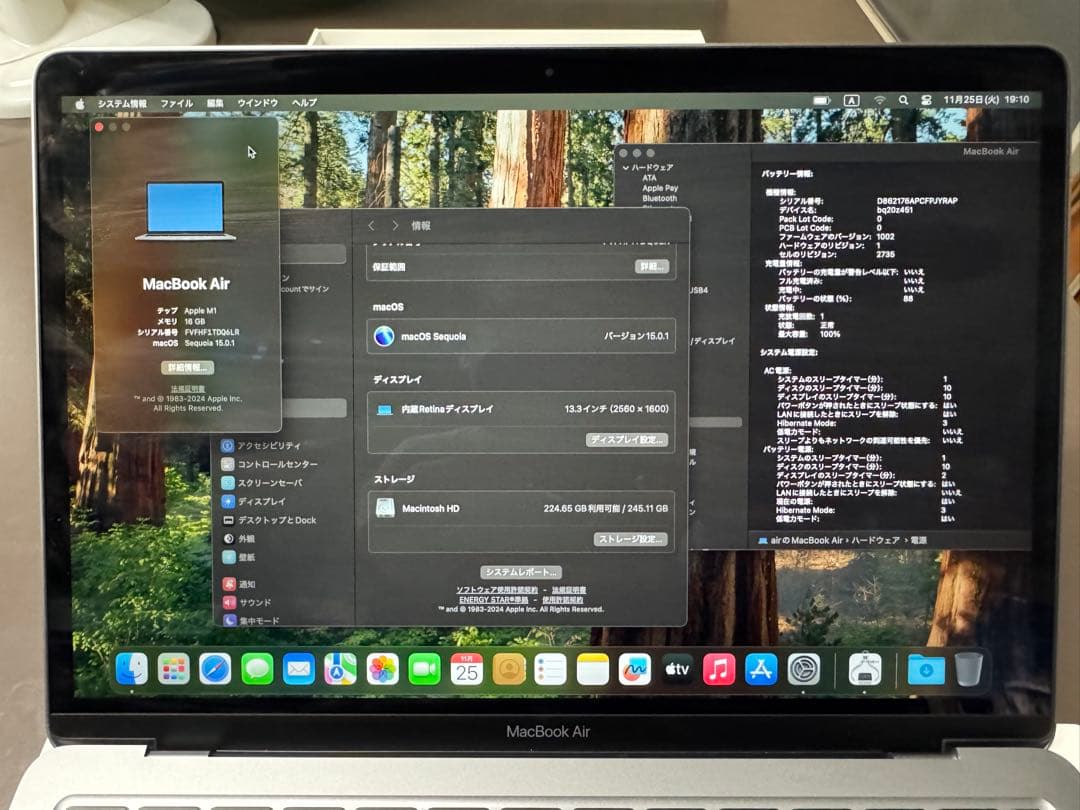Open the Wi-Fi status menu

[878, 100]
